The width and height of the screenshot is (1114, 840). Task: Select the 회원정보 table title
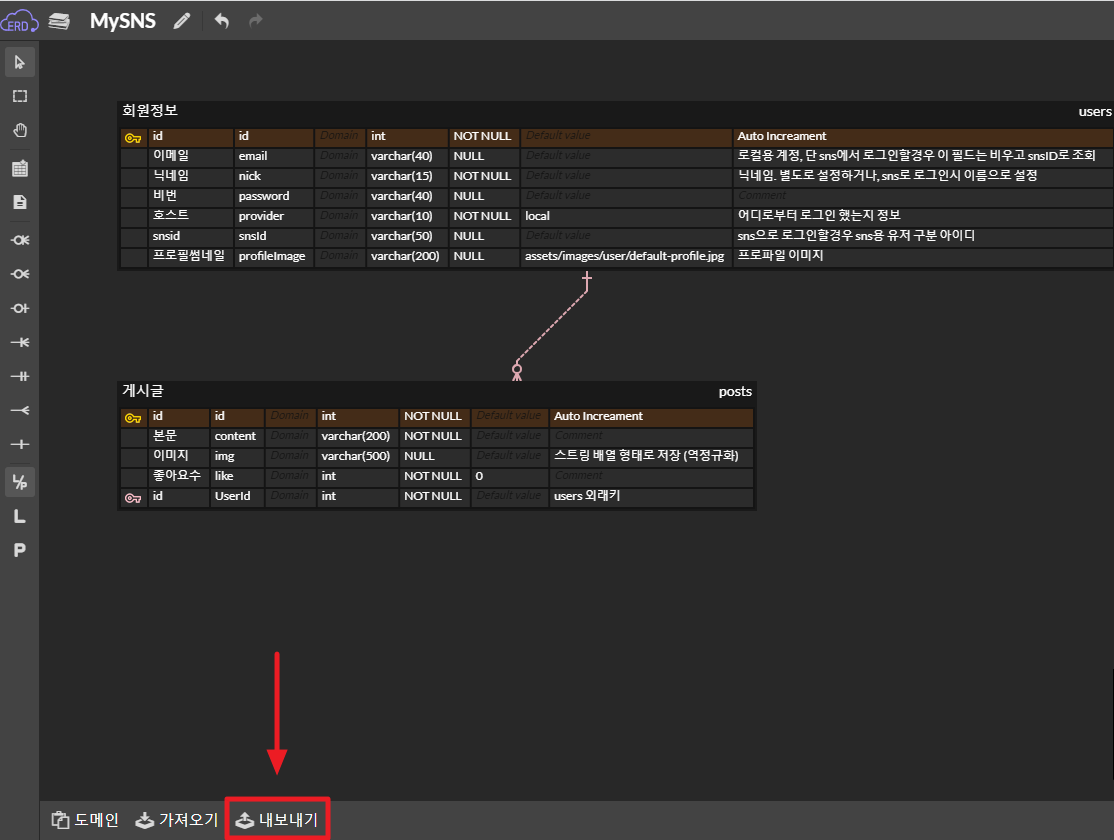[x=150, y=111]
